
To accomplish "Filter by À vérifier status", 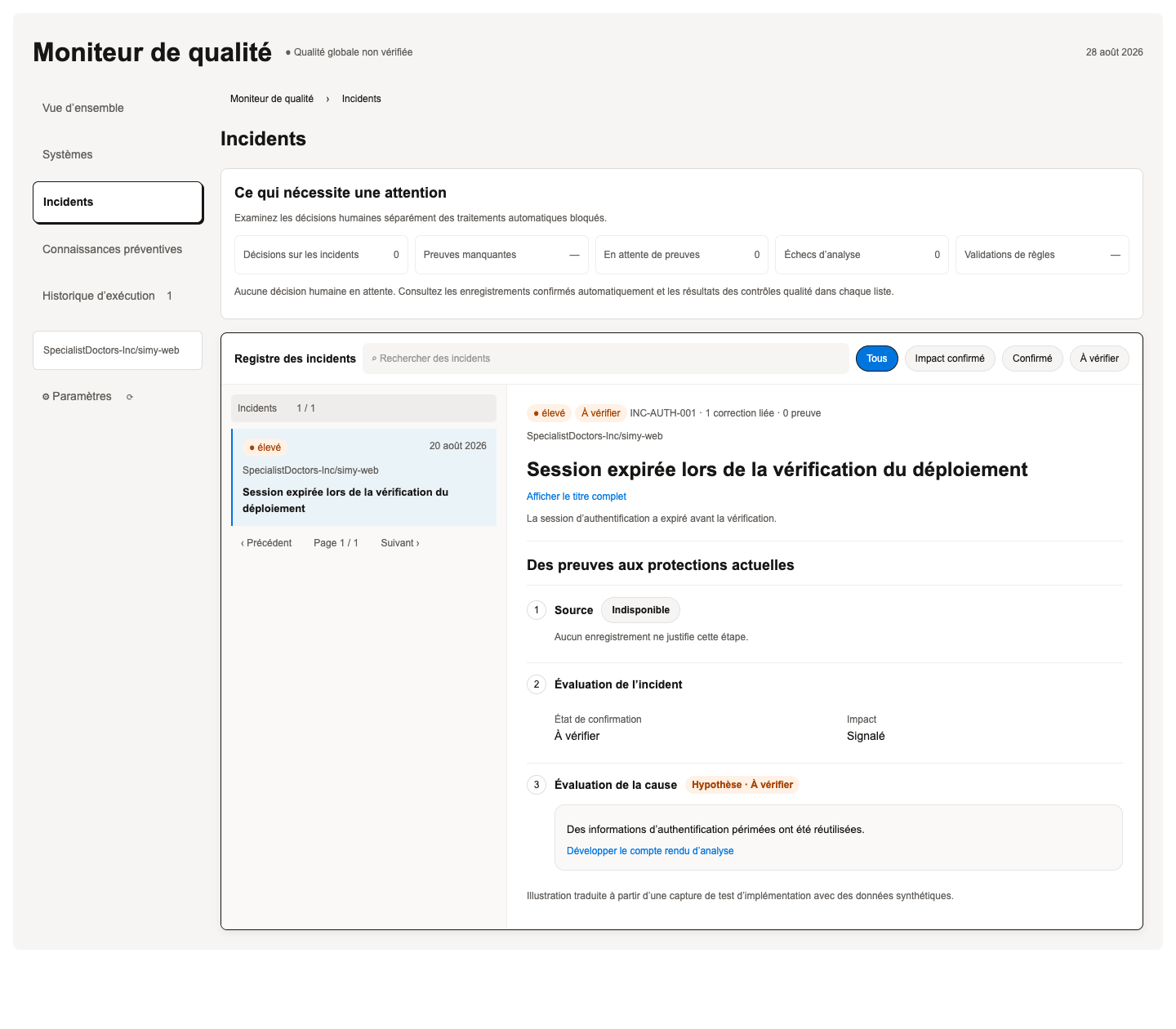I will [x=1099, y=359].
